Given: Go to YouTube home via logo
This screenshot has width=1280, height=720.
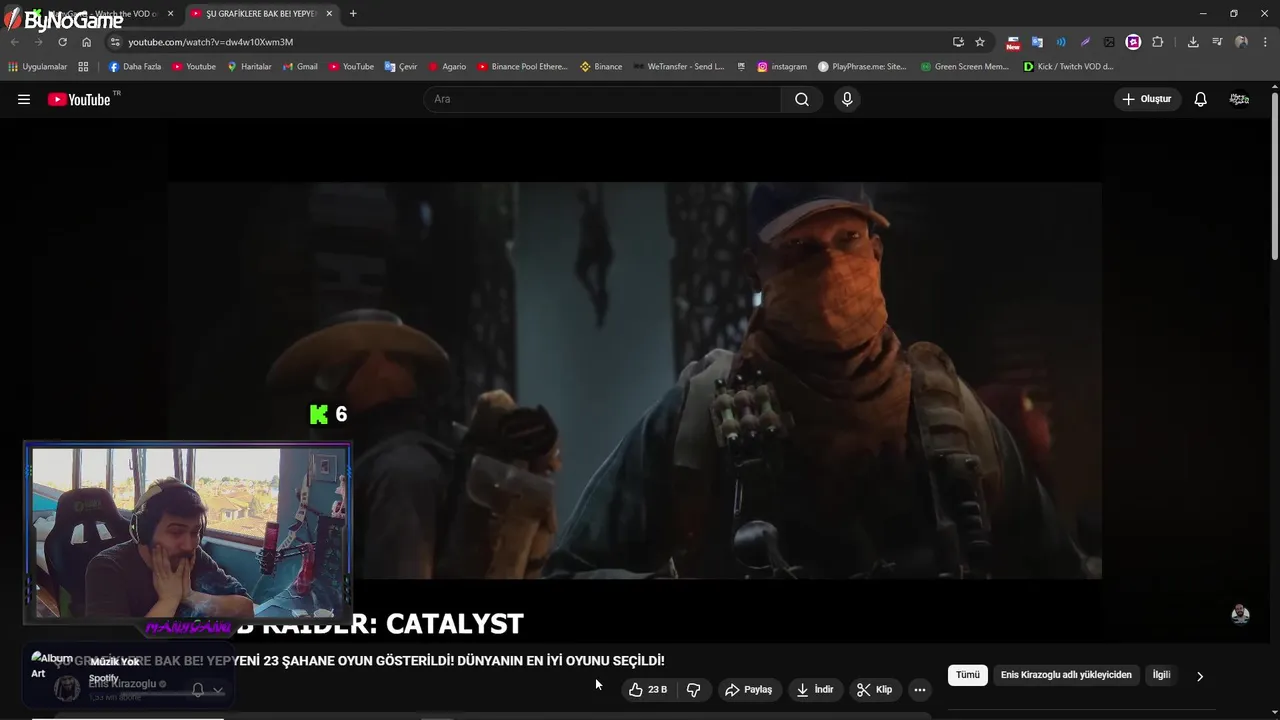Looking at the screenshot, I should coord(80,99).
